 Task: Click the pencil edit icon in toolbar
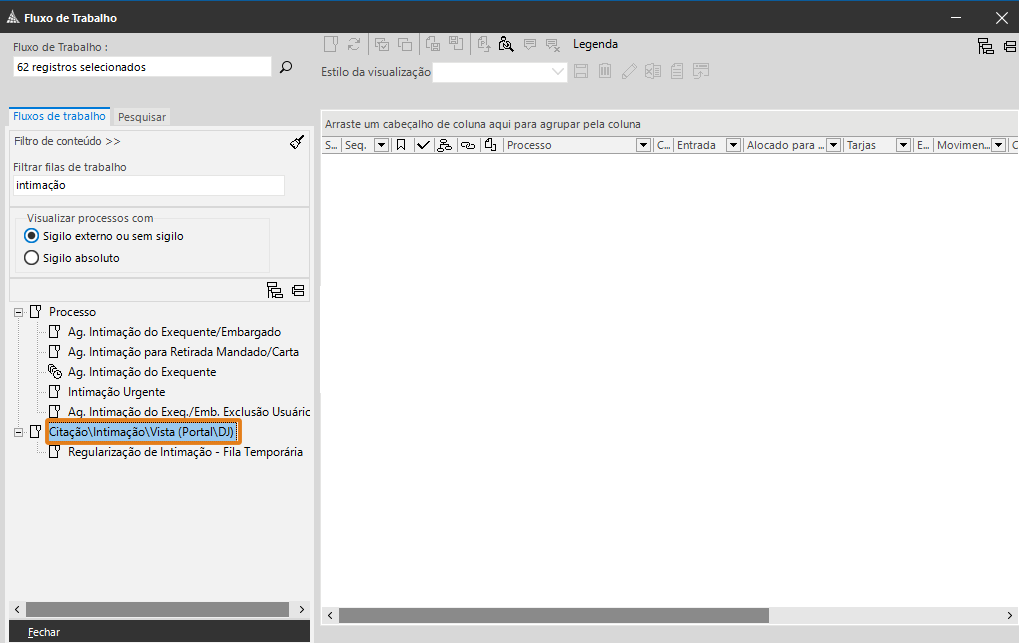628,71
